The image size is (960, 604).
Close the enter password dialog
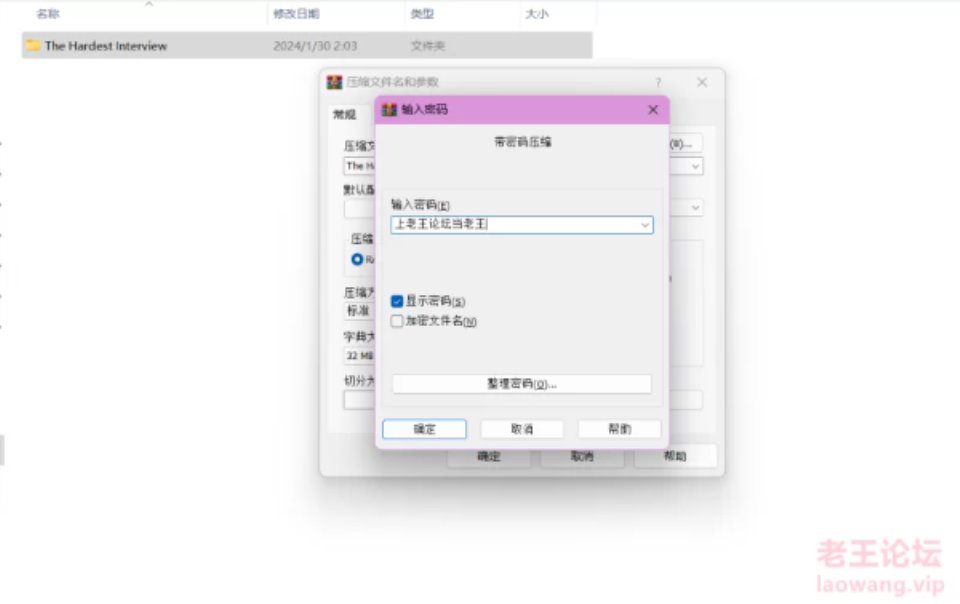tap(652, 110)
